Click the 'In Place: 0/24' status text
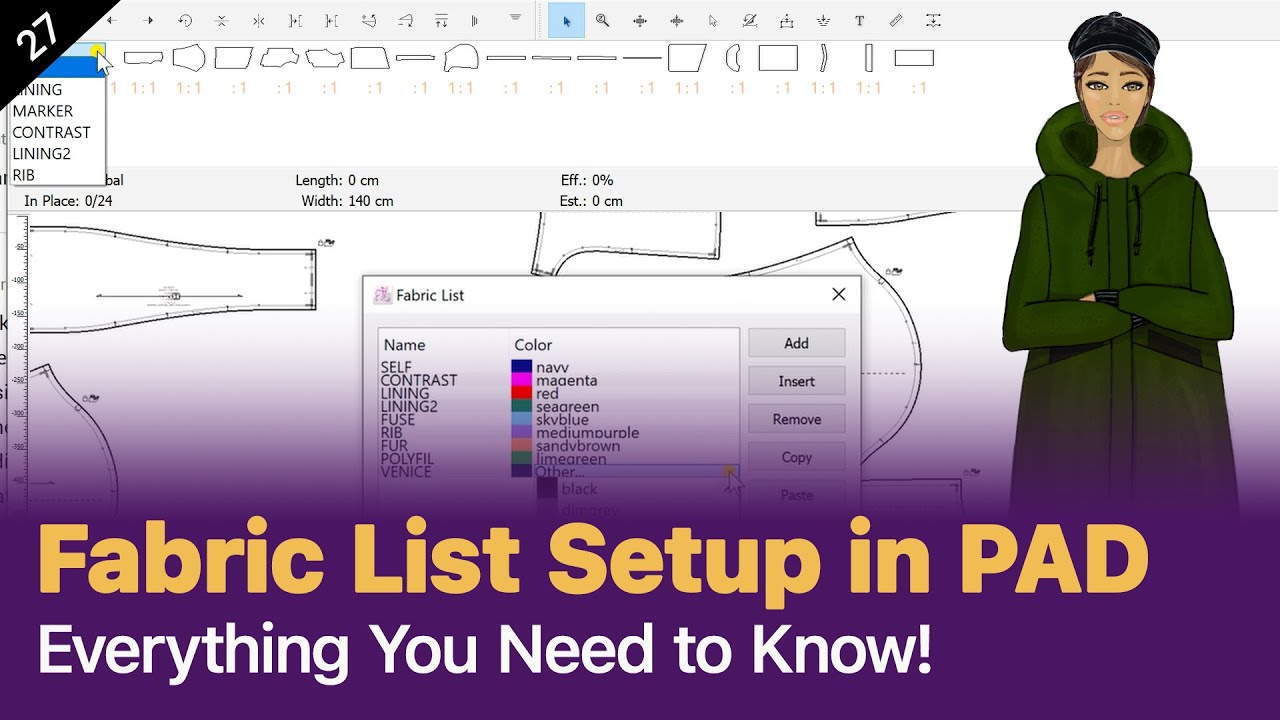 tap(68, 201)
